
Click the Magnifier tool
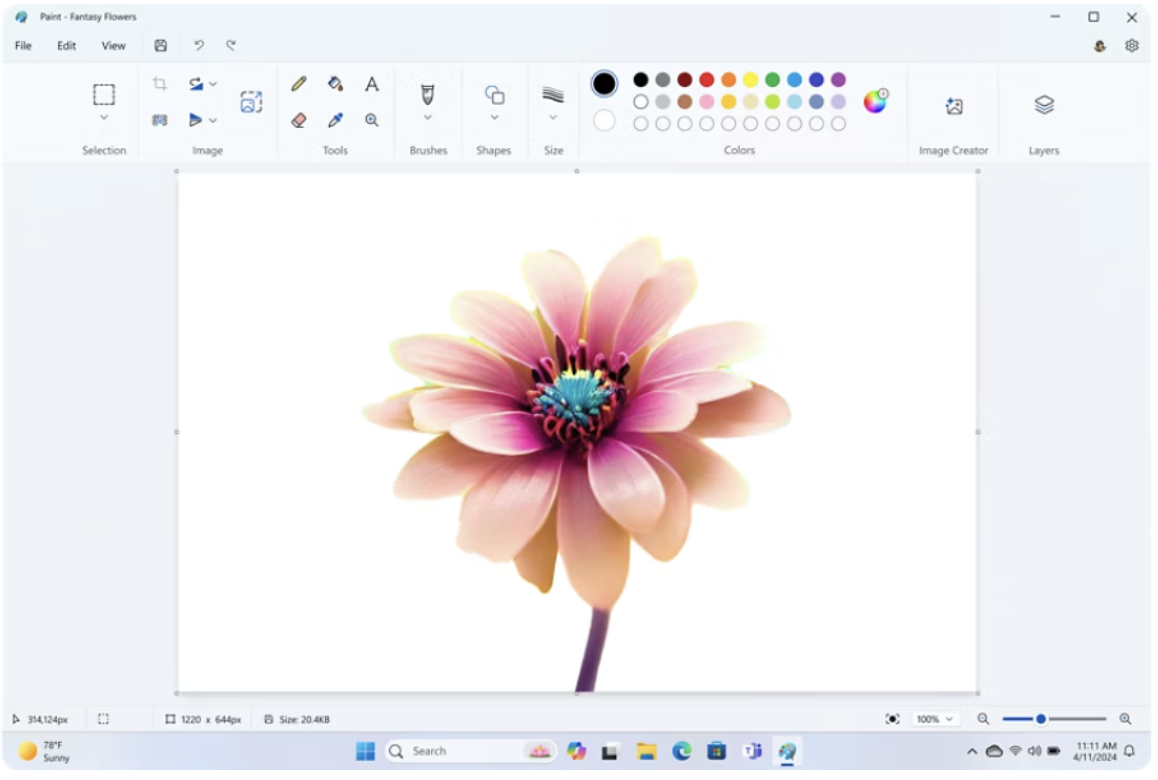(x=371, y=120)
